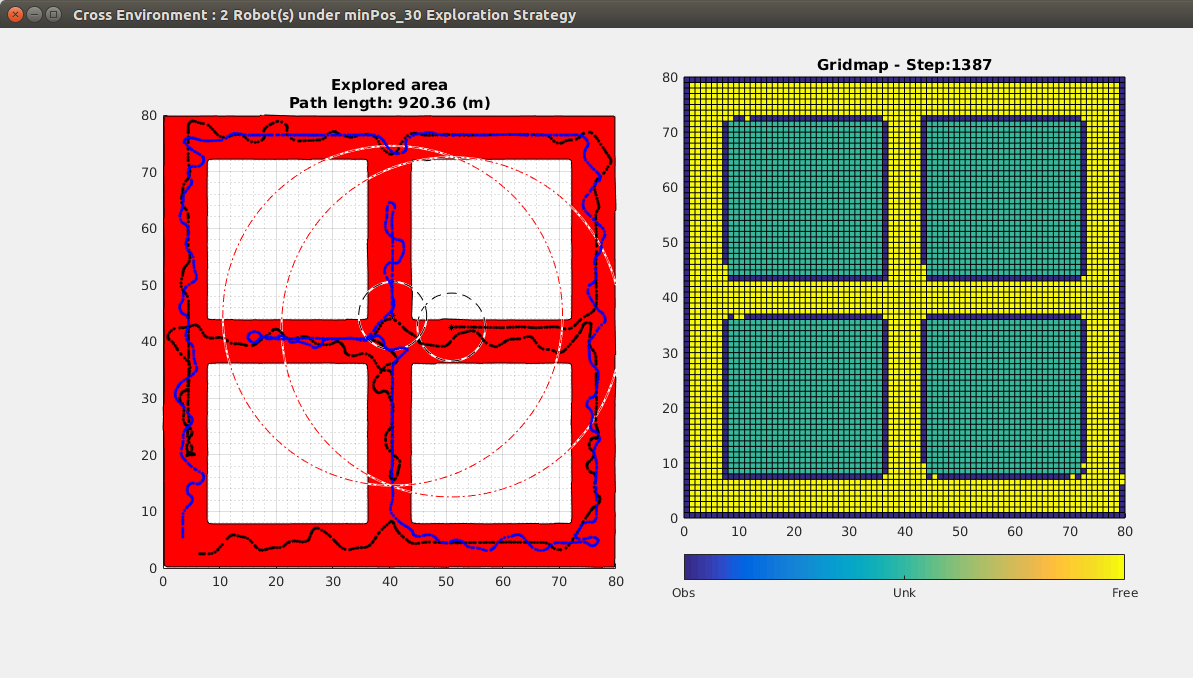
Task: Select the 'Gridmap - Step:1387' title
Action: (x=904, y=65)
